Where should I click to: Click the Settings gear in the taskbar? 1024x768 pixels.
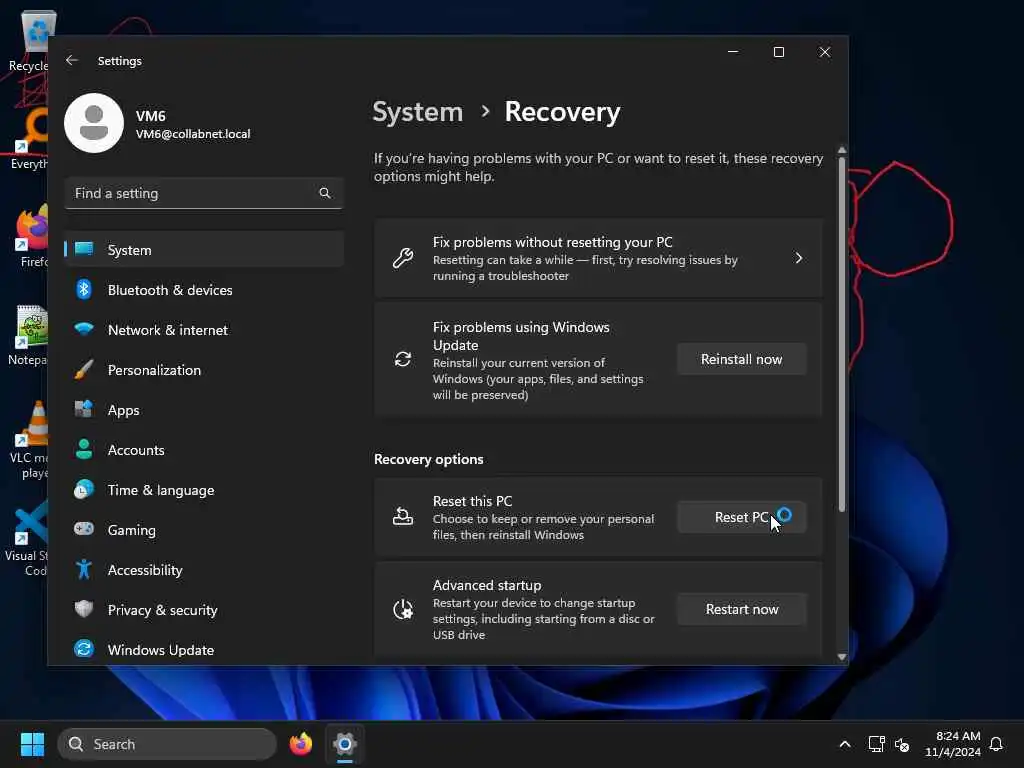(345, 743)
